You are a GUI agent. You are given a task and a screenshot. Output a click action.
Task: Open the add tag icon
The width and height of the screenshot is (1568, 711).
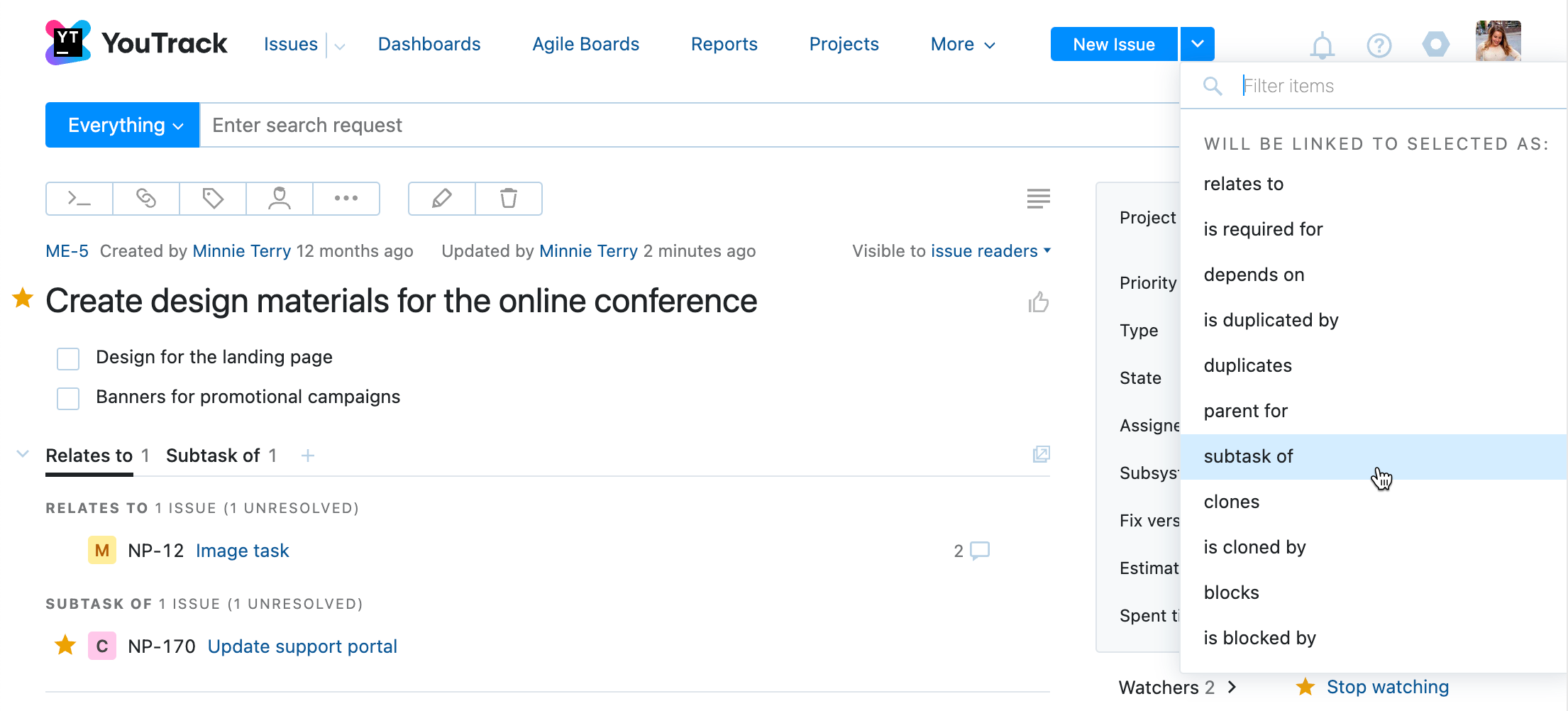pyautogui.click(x=212, y=199)
